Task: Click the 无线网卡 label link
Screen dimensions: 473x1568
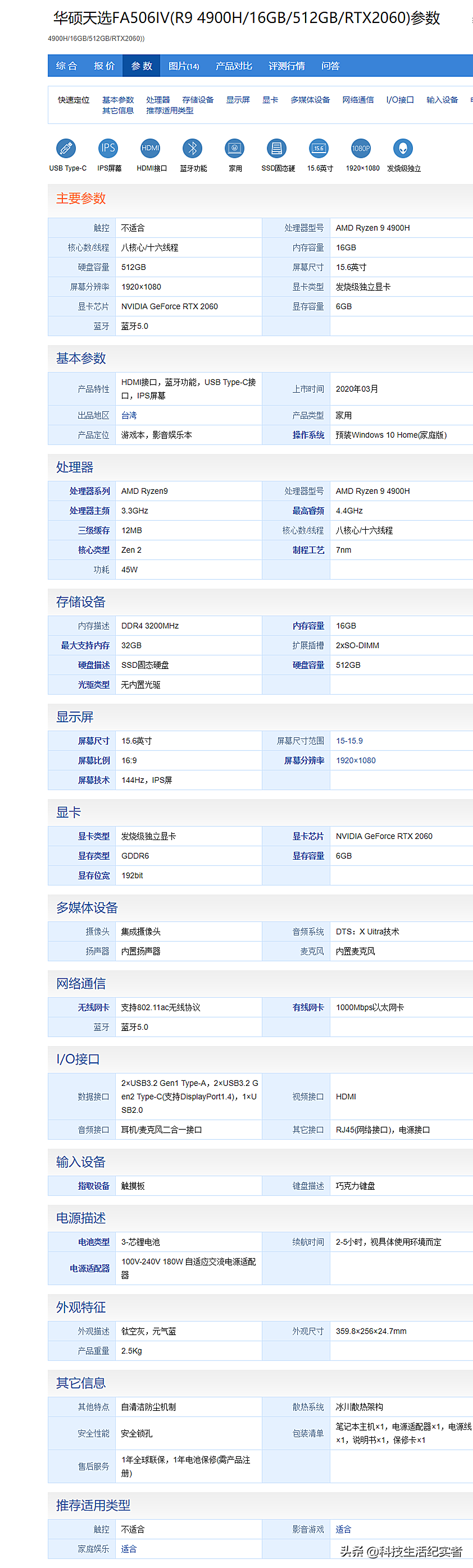Action: coord(93,1007)
